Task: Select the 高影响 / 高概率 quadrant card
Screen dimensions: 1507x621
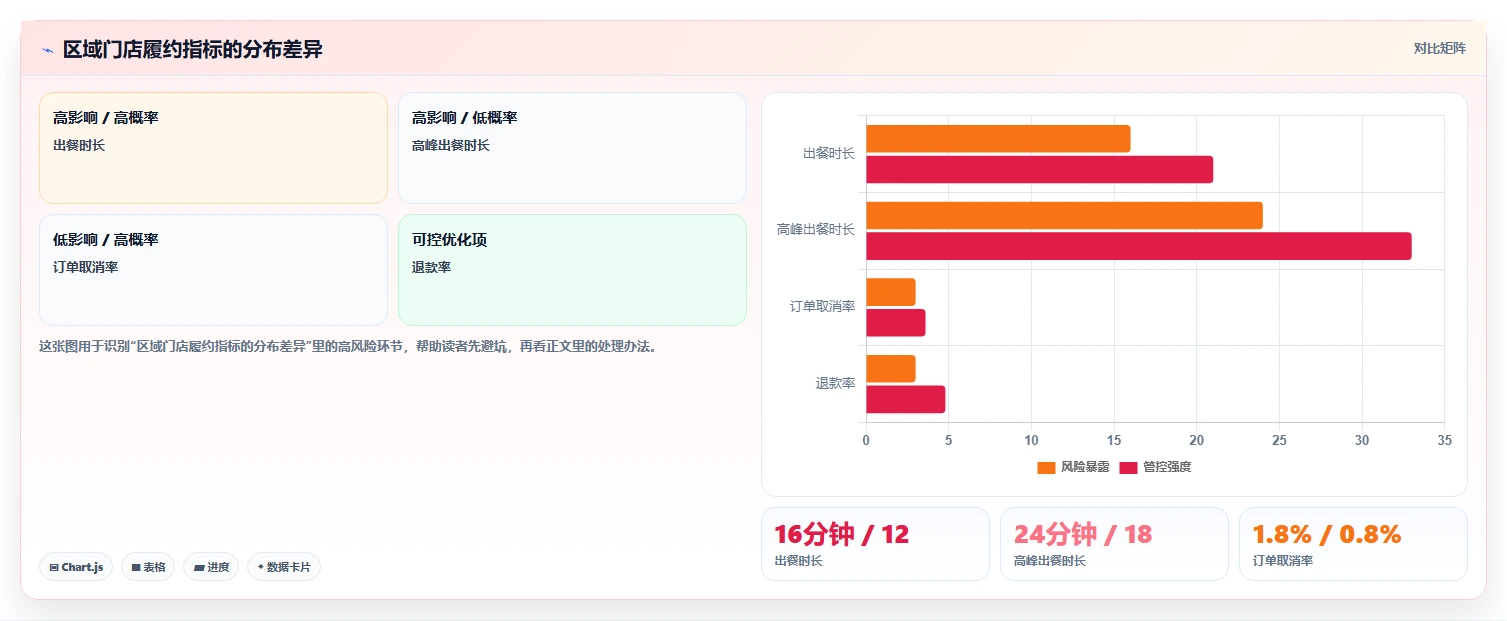Action: [213, 148]
